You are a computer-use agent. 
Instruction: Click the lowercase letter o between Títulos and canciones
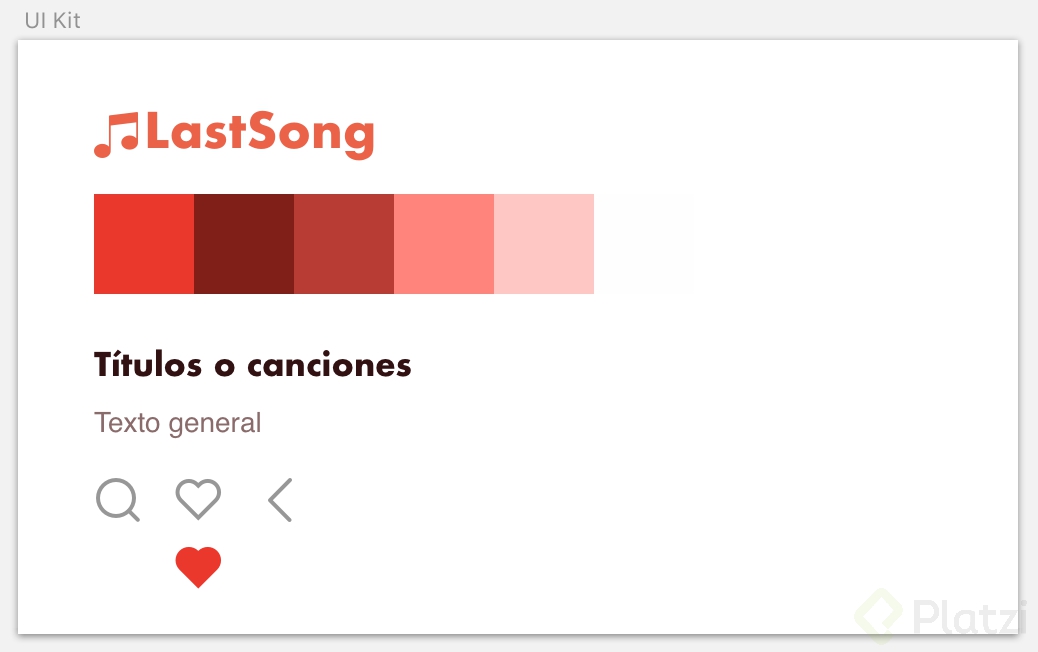[225, 367]
